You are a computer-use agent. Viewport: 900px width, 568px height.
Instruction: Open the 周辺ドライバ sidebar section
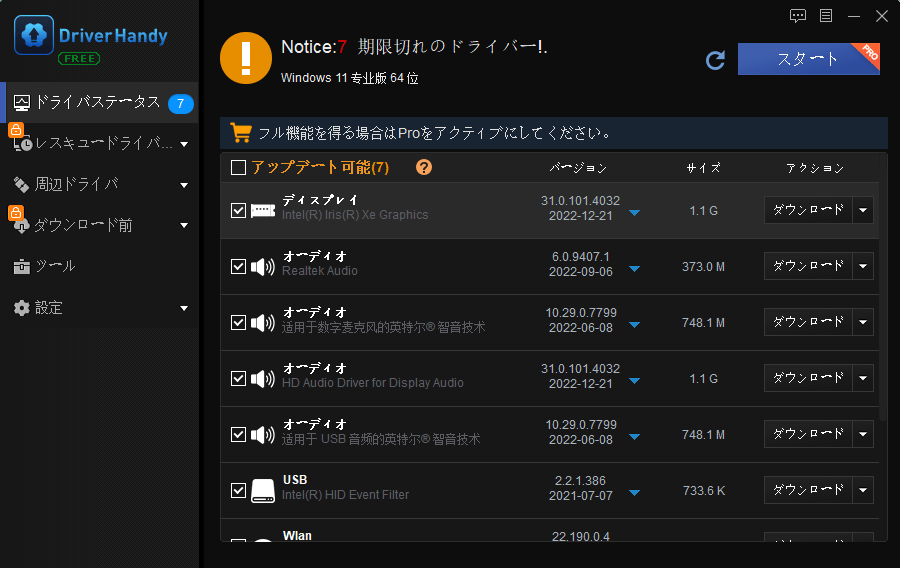pyautogui.click(x=100, y=185)
